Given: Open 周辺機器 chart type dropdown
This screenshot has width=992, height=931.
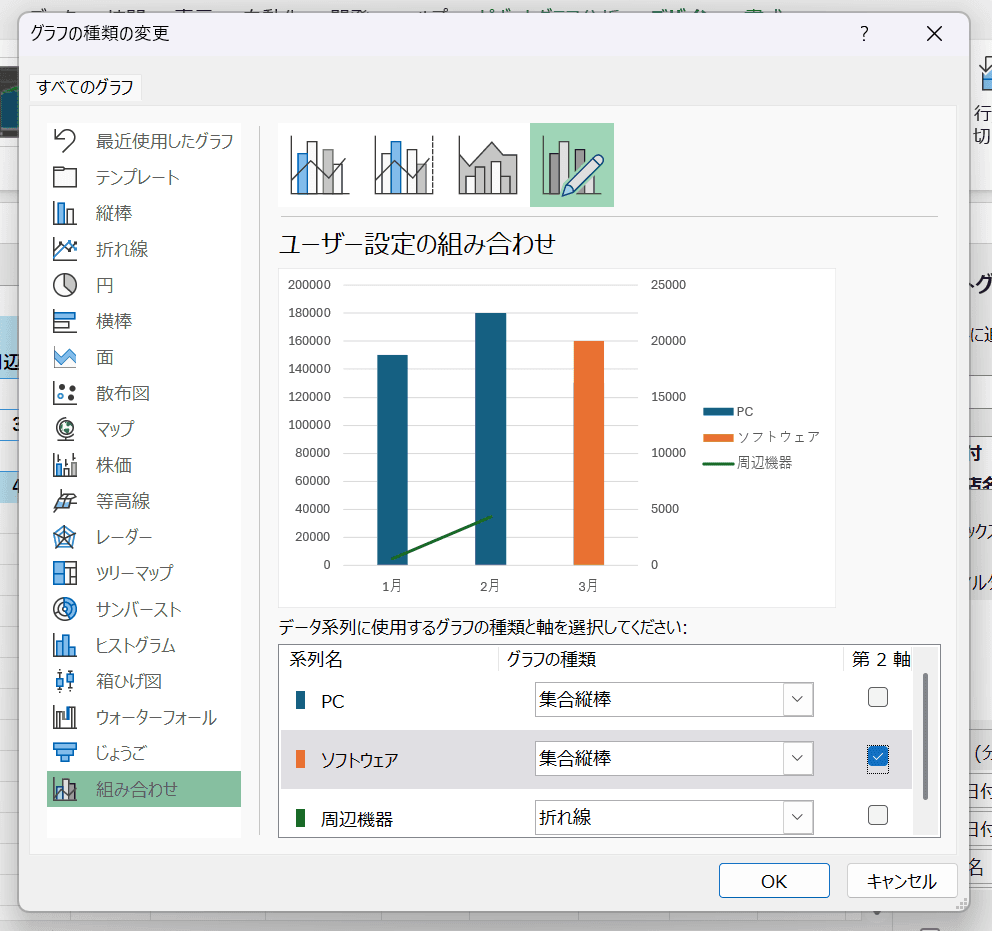Looking at the screenshot, I should 797,817.
